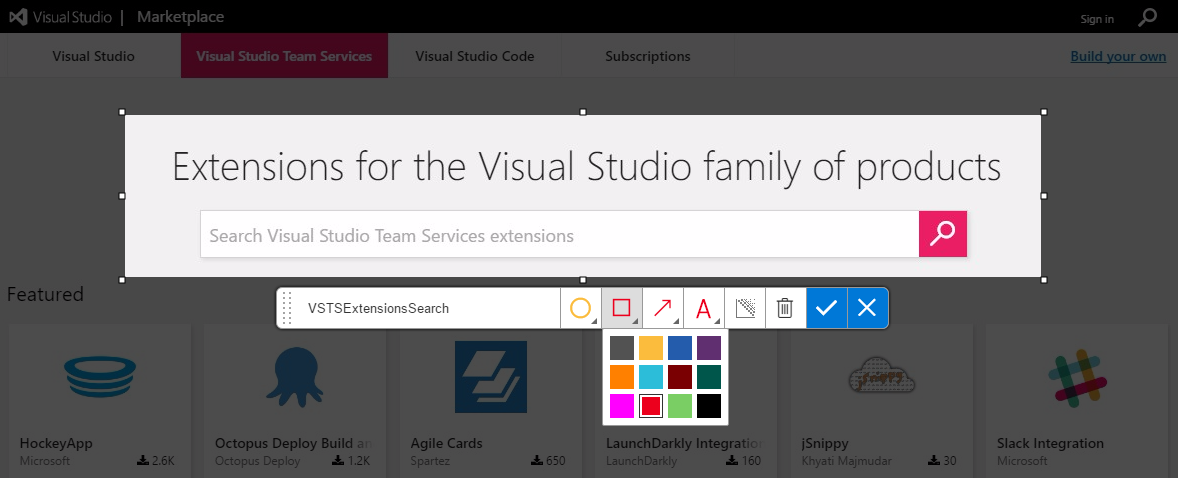
Task: Pick the dark green color swatch
Action: click(x=709, y=377)
